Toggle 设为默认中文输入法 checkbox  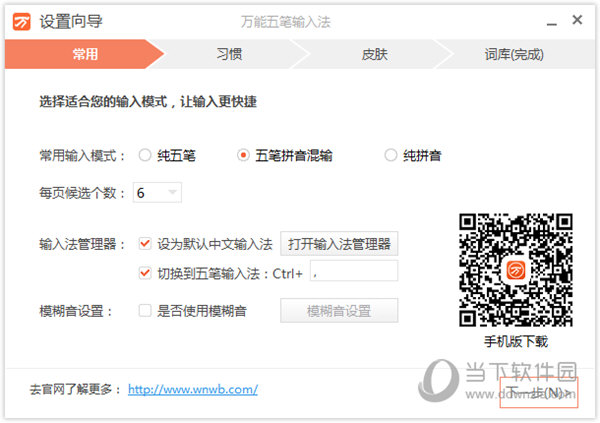point(145,243)
